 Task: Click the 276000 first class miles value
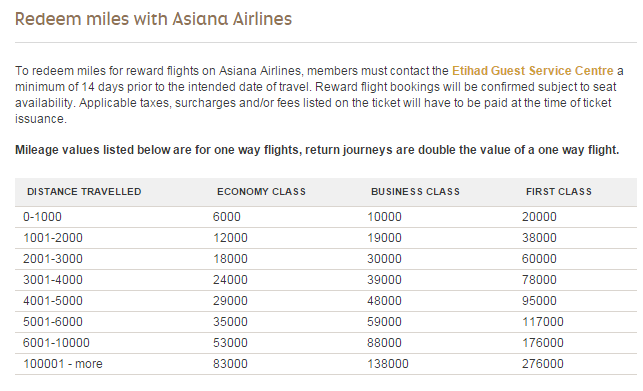tap(543, 364)
